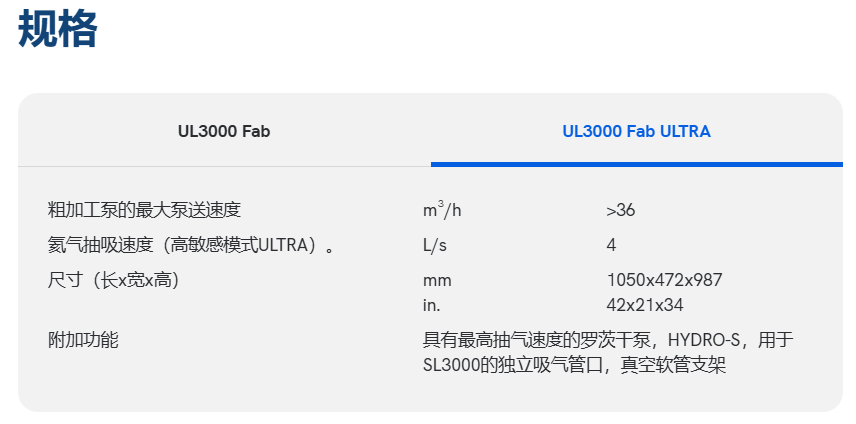Select the UL3000 Fab ULTRA tab
Image resolution: width=856 pixels, height=424 pixels.
[x=636, y=131]
